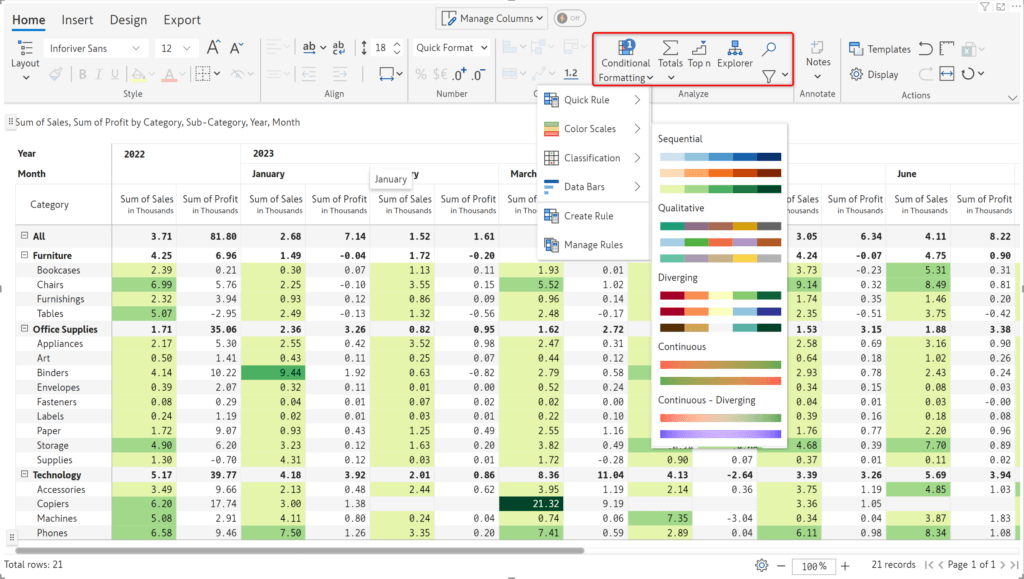Switch to the Insert tab
The width and height of the screenshot is (1024, 579).
[77, 20]
